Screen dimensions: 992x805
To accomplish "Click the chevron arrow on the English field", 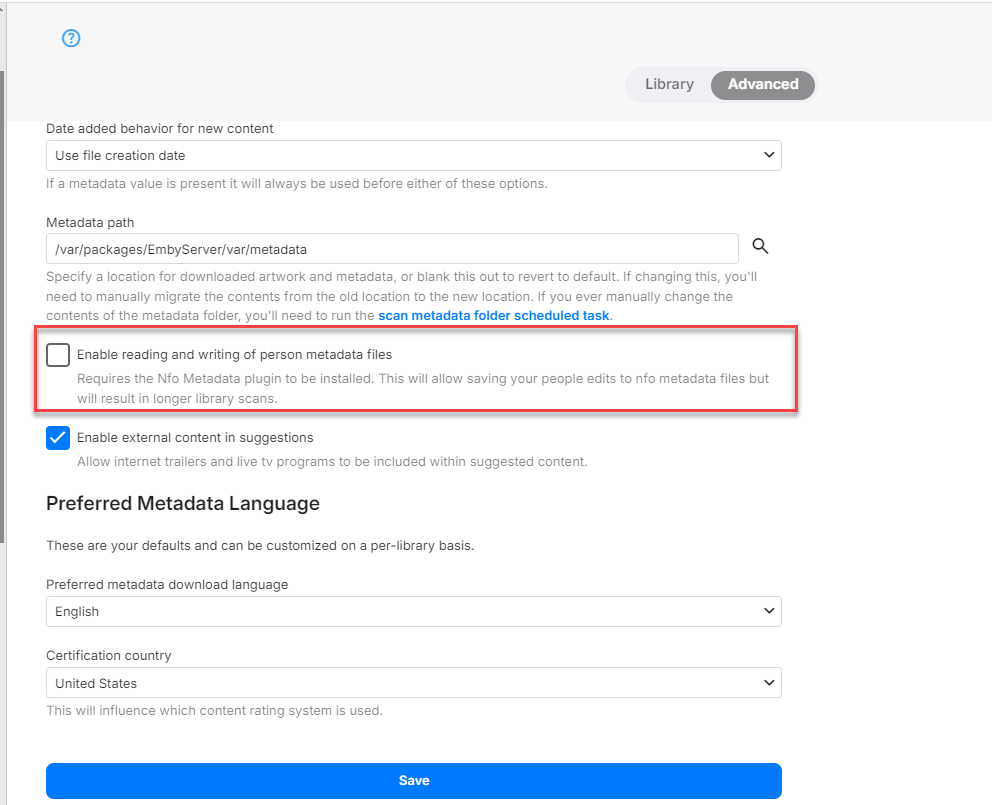I will pyautogui.click(x=768, y=611).
